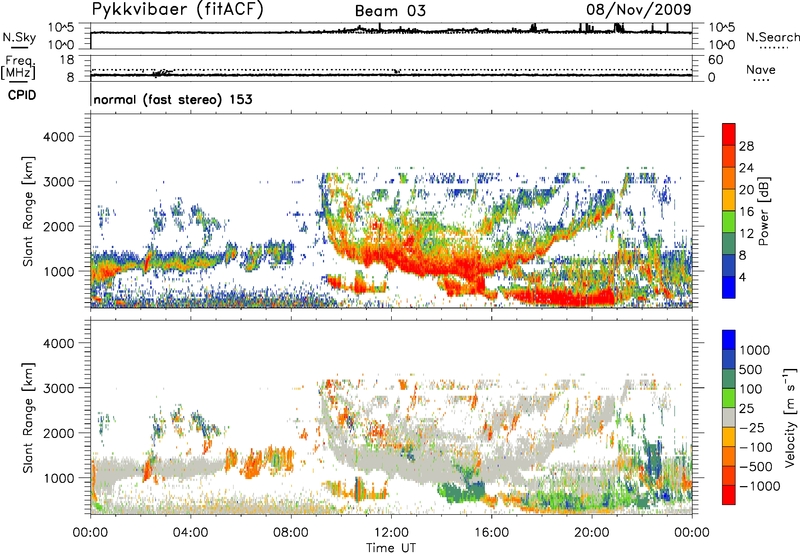This screenshot has height=554, width=800.
Task: Click the 16:00 time tick label
Action: coord(491,533)
